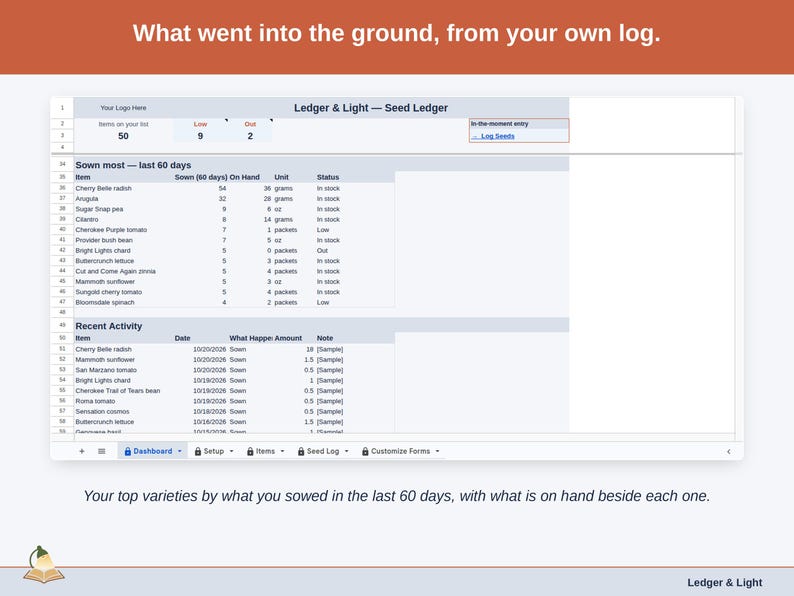794x596 pixels.
Task: Add a new sheet with the plus icon
Action: point(82,451)
